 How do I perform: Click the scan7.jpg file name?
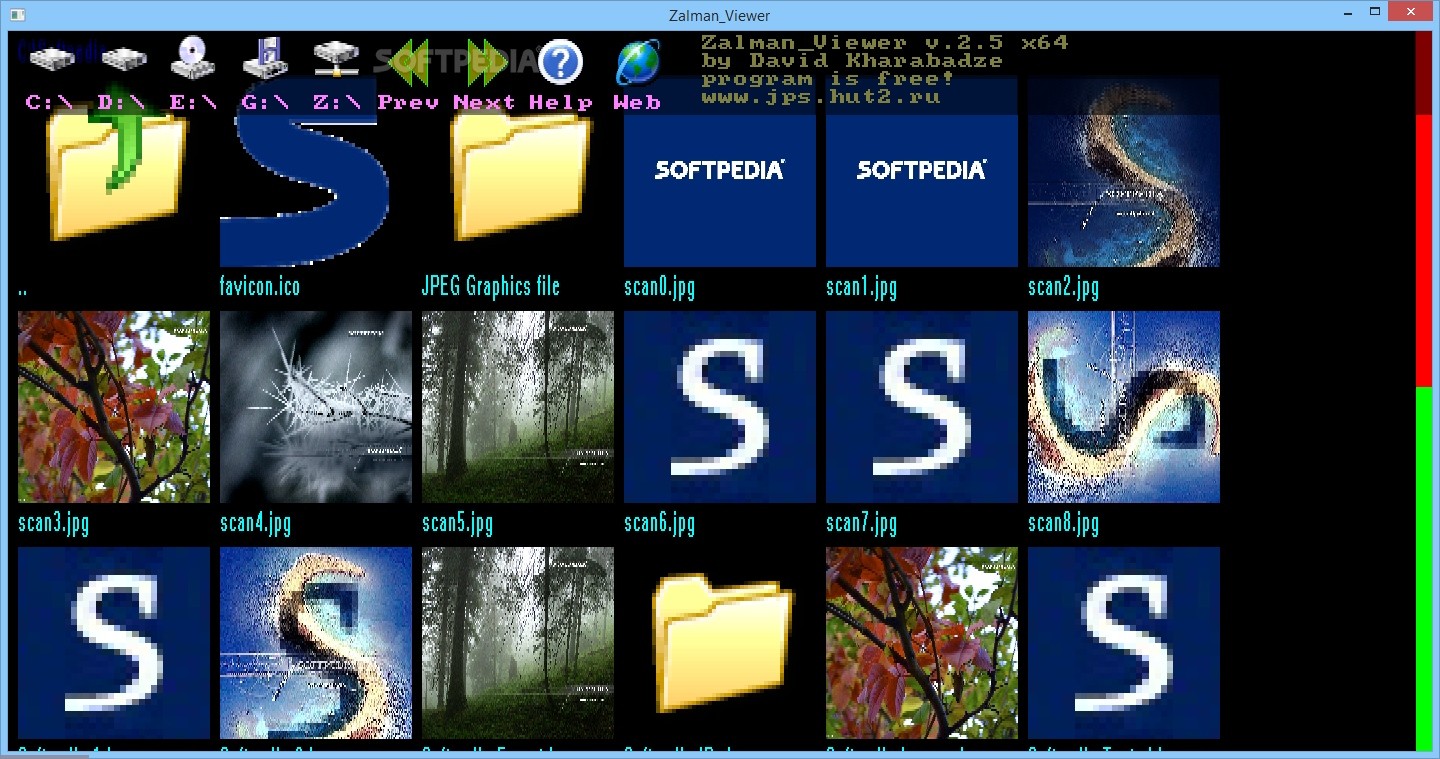[x=861, y=524]
